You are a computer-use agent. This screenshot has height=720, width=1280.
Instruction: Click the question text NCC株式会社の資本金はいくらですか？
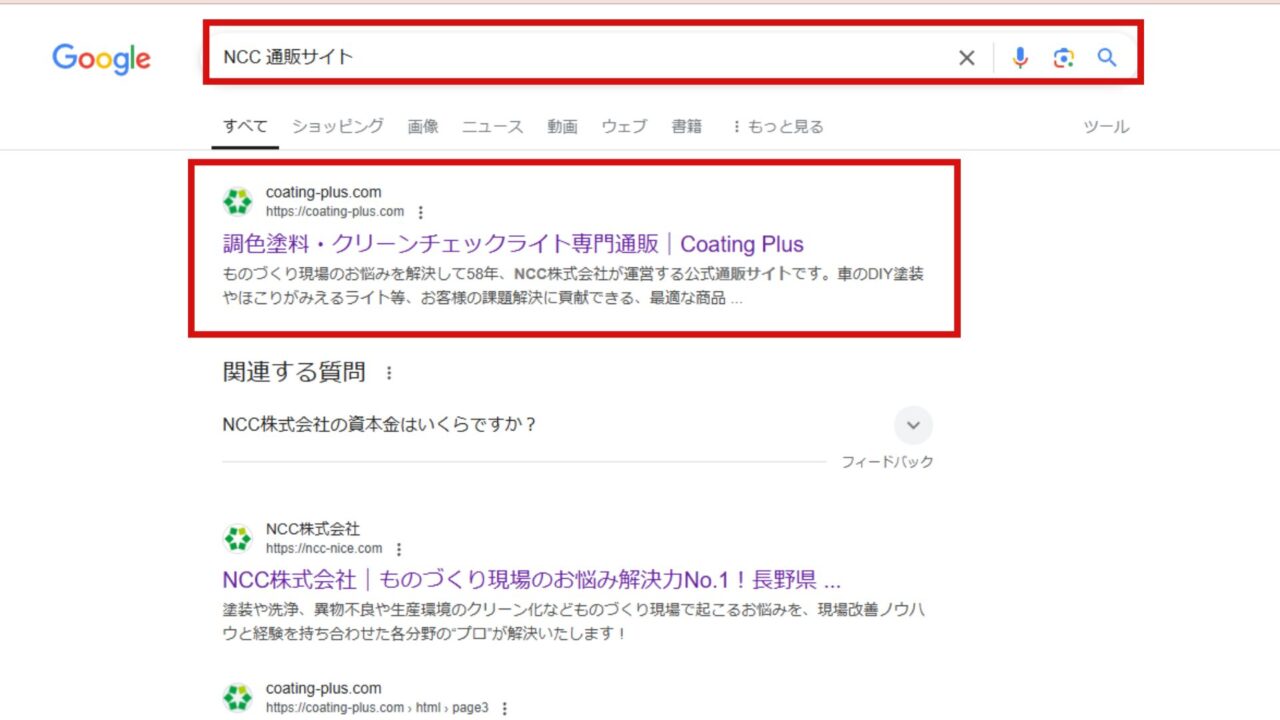tap(380, 424)
